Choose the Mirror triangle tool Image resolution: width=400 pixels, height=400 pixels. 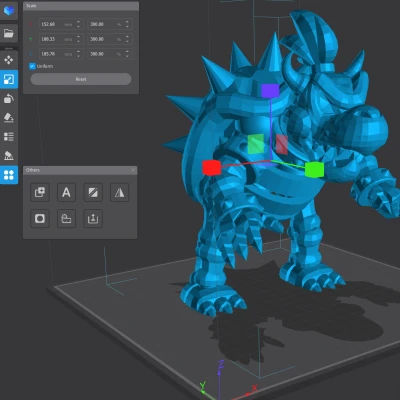(119, 192)
